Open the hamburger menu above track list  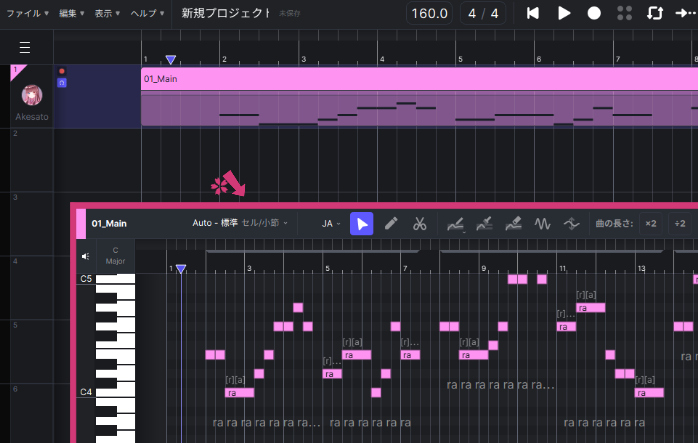(25, 47)
